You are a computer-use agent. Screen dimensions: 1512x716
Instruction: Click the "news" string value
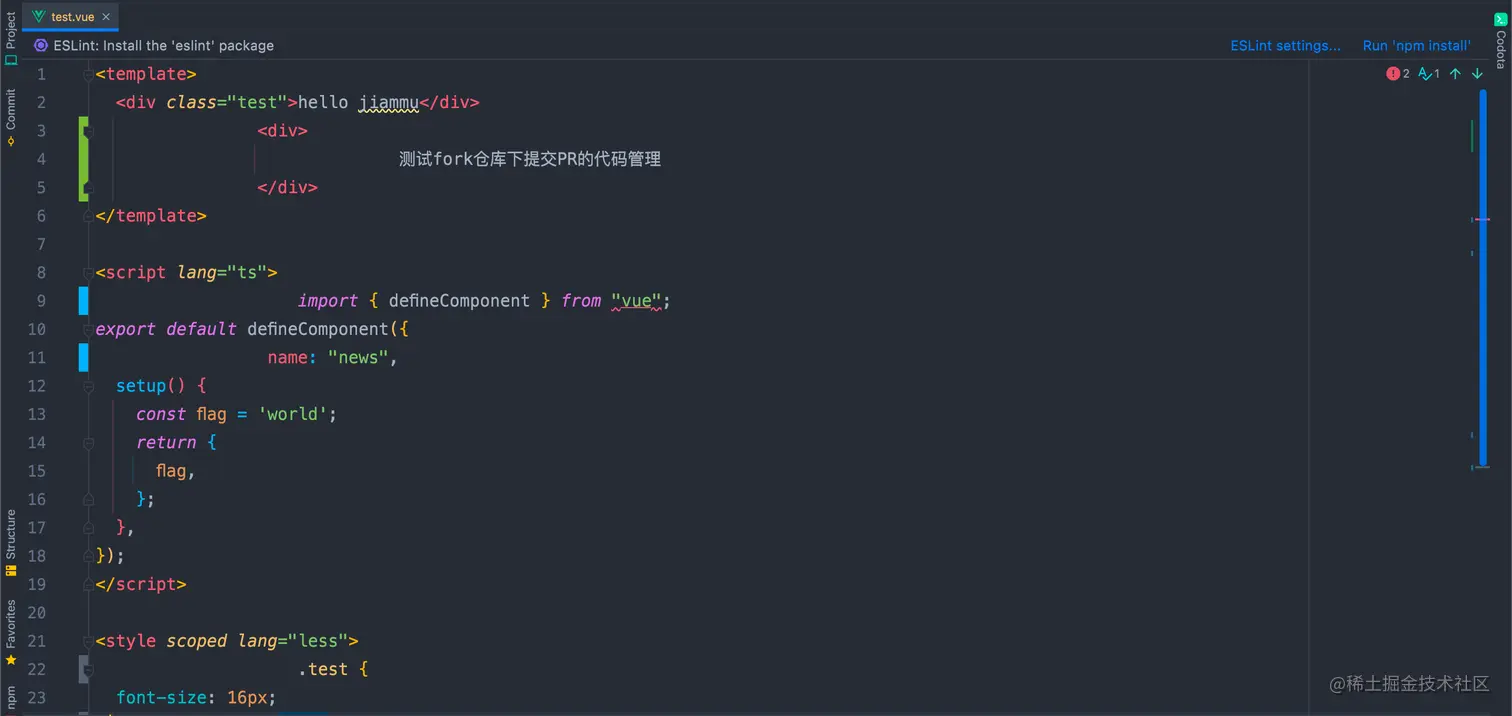point(358,357)
